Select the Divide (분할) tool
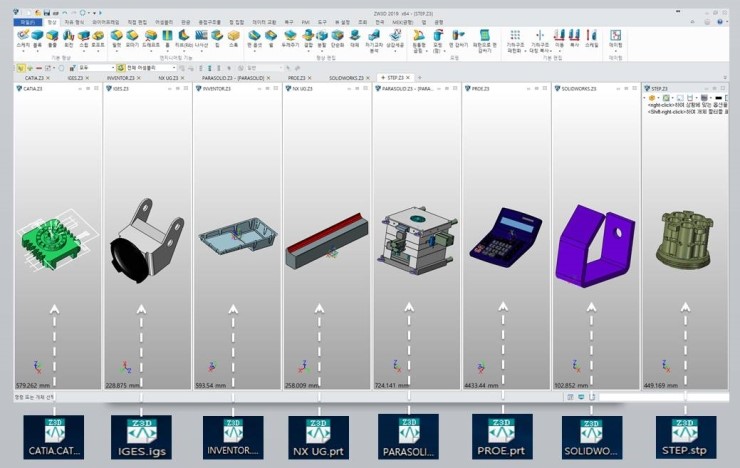 pos(322,39)
